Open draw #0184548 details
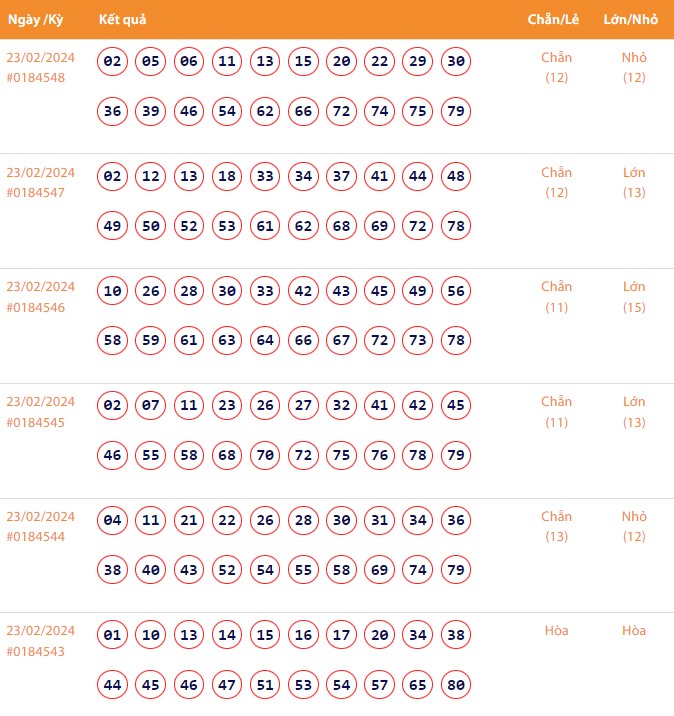This screenshot has width=674, height=716. click(36, 78)
